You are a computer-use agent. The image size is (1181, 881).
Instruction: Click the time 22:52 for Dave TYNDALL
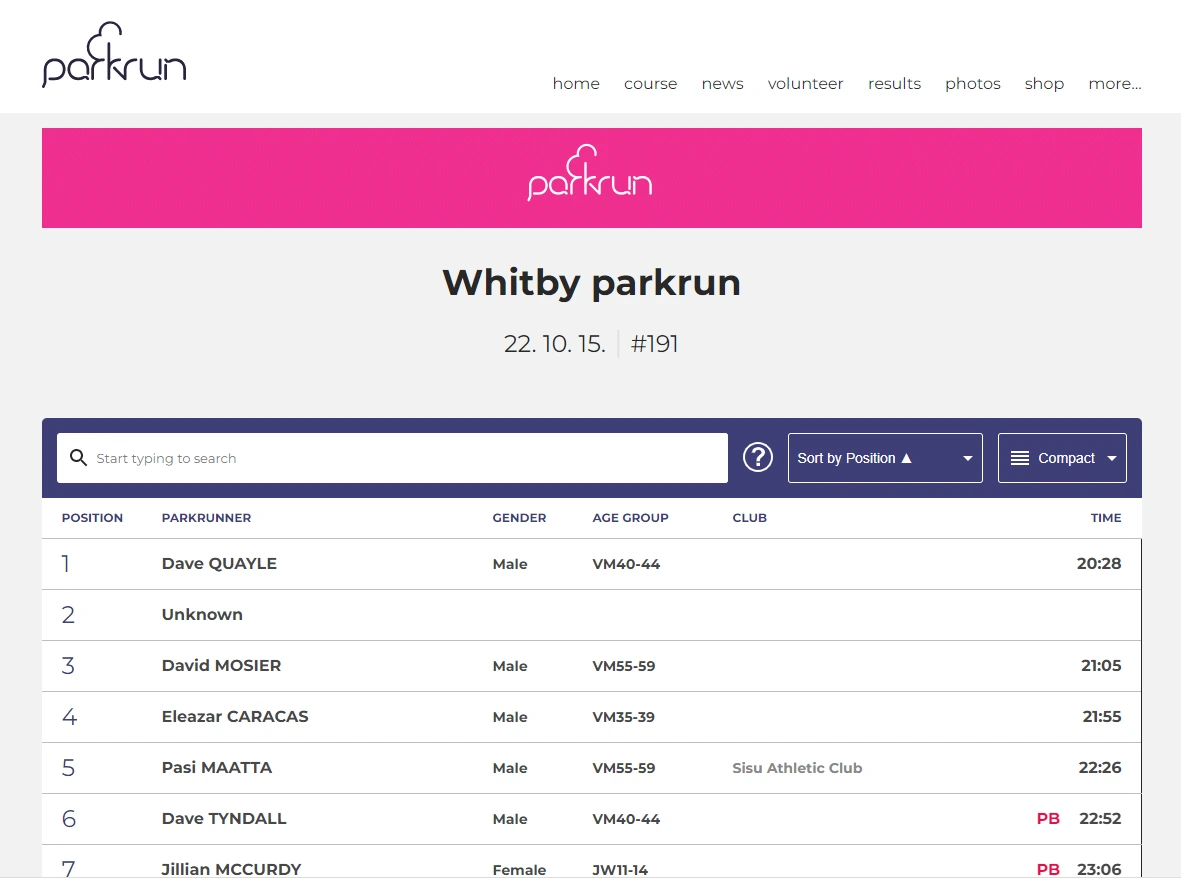coord(1100,819)
